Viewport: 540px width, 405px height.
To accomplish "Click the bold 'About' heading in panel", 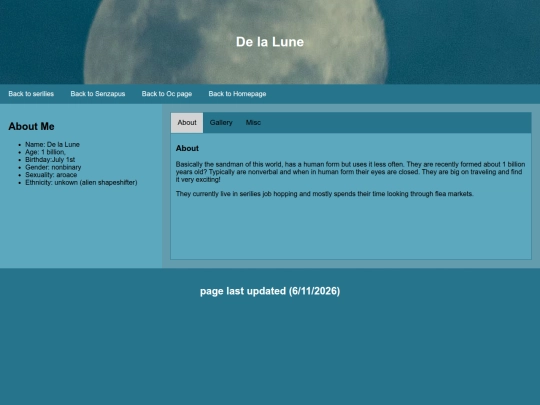I will click(187, 148).
